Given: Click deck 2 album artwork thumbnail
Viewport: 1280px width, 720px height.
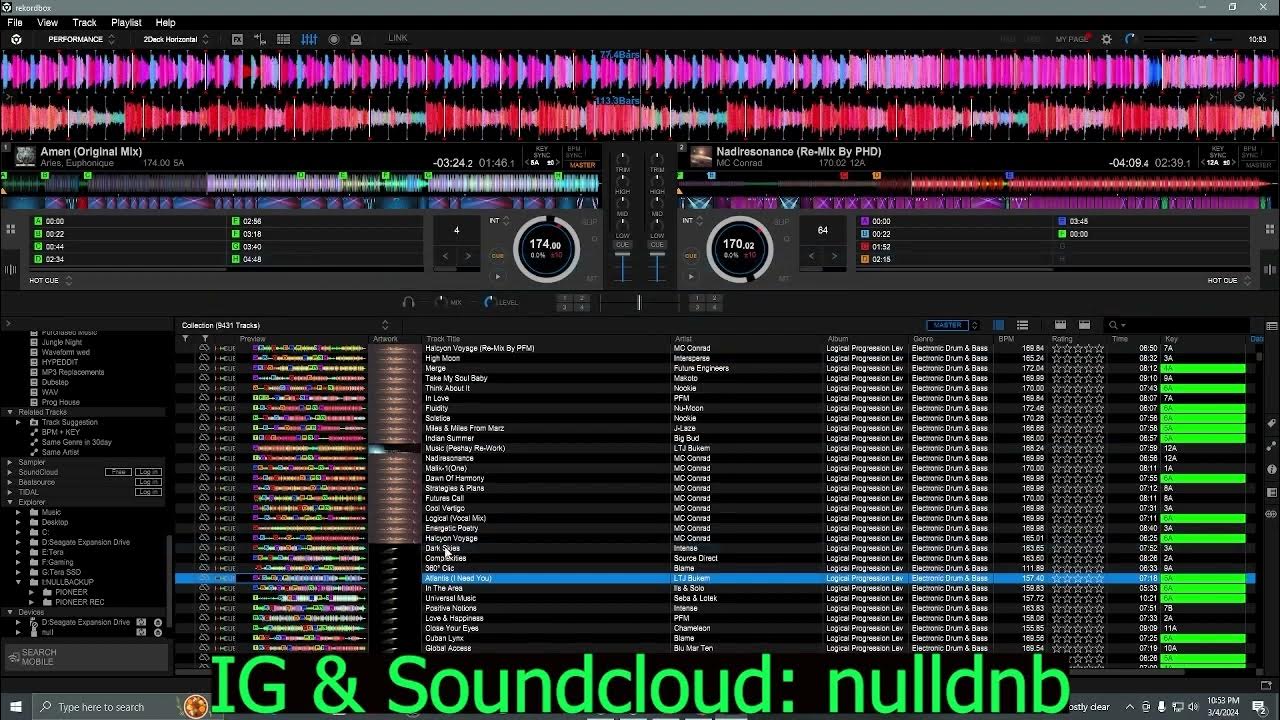Looking at the screenshot, I should 701,156.
